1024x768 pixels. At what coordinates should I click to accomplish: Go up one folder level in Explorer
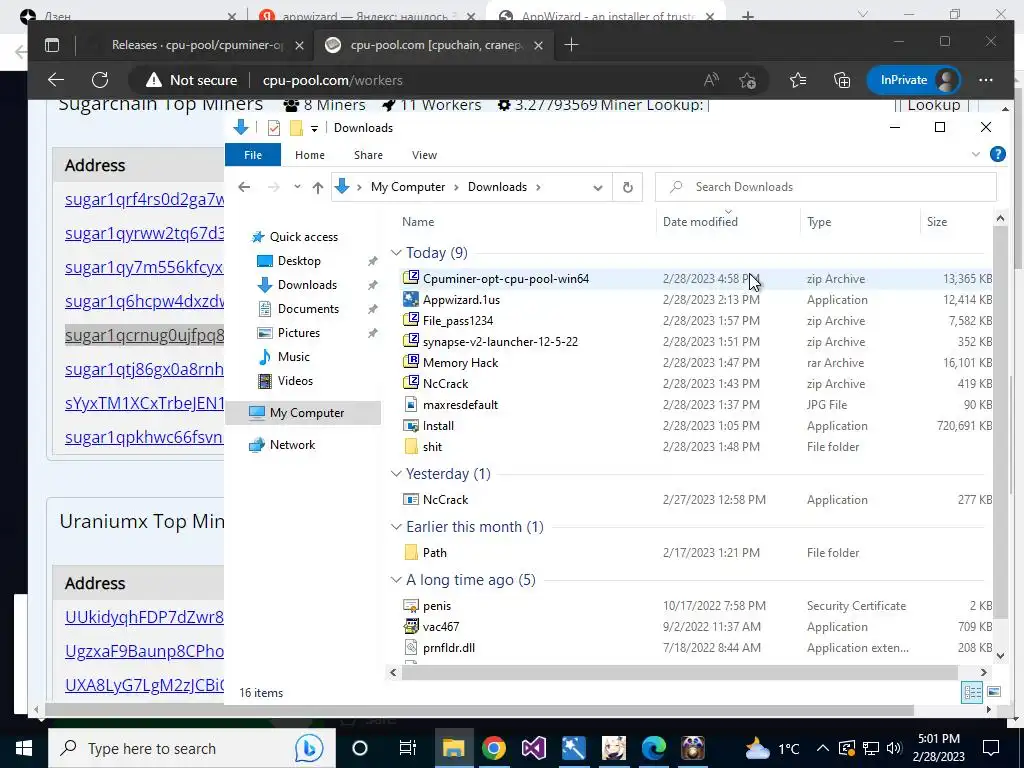(318, 187)
